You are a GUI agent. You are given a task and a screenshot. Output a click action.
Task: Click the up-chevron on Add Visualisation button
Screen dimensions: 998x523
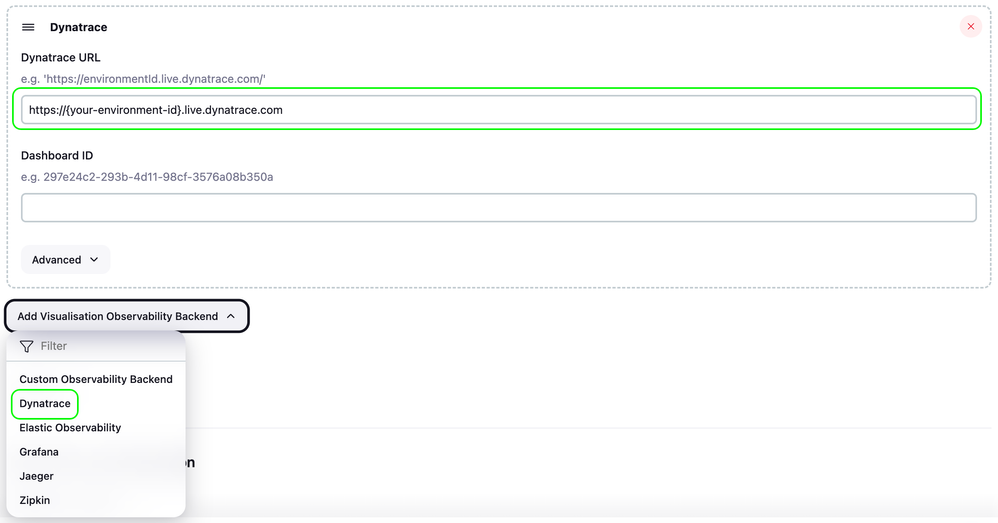(231, 316)
